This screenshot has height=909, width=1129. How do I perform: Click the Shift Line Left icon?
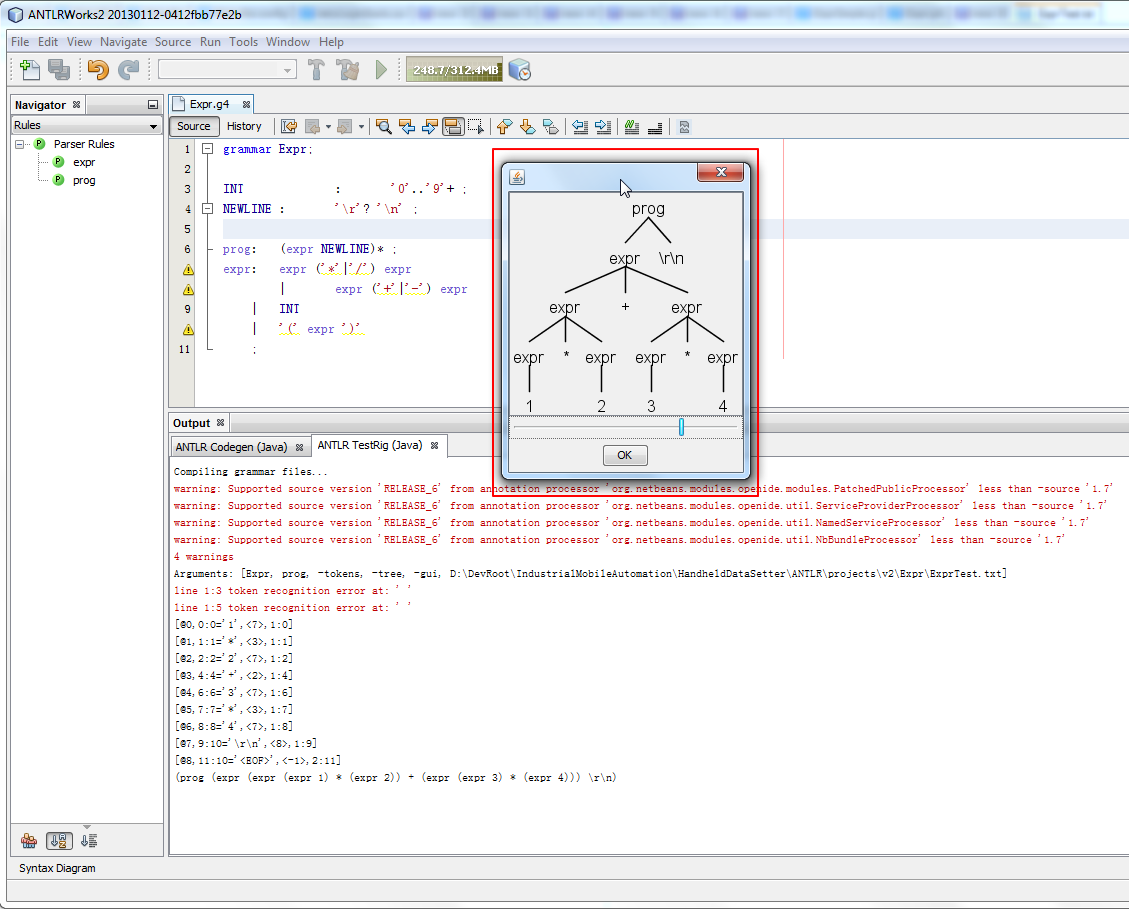pos(579,126)
